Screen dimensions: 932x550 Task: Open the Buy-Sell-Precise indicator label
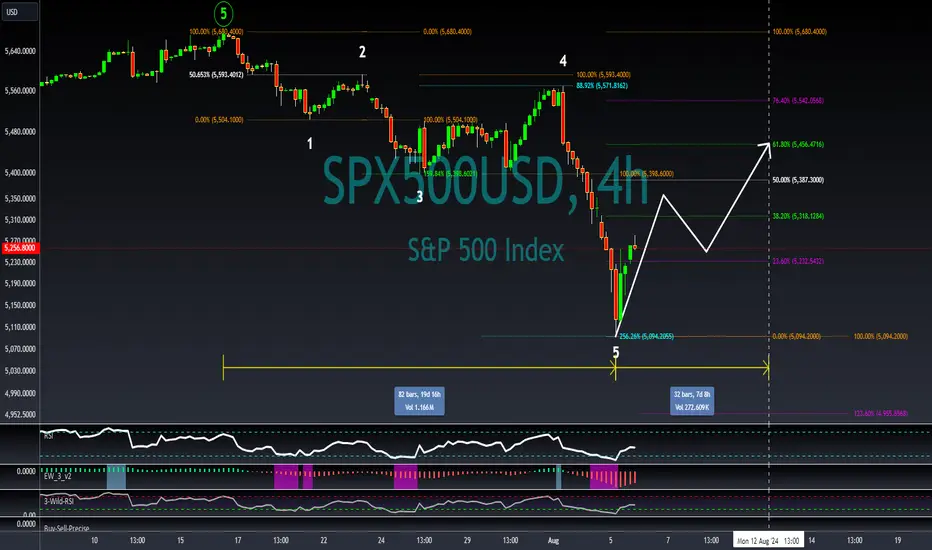67,528
